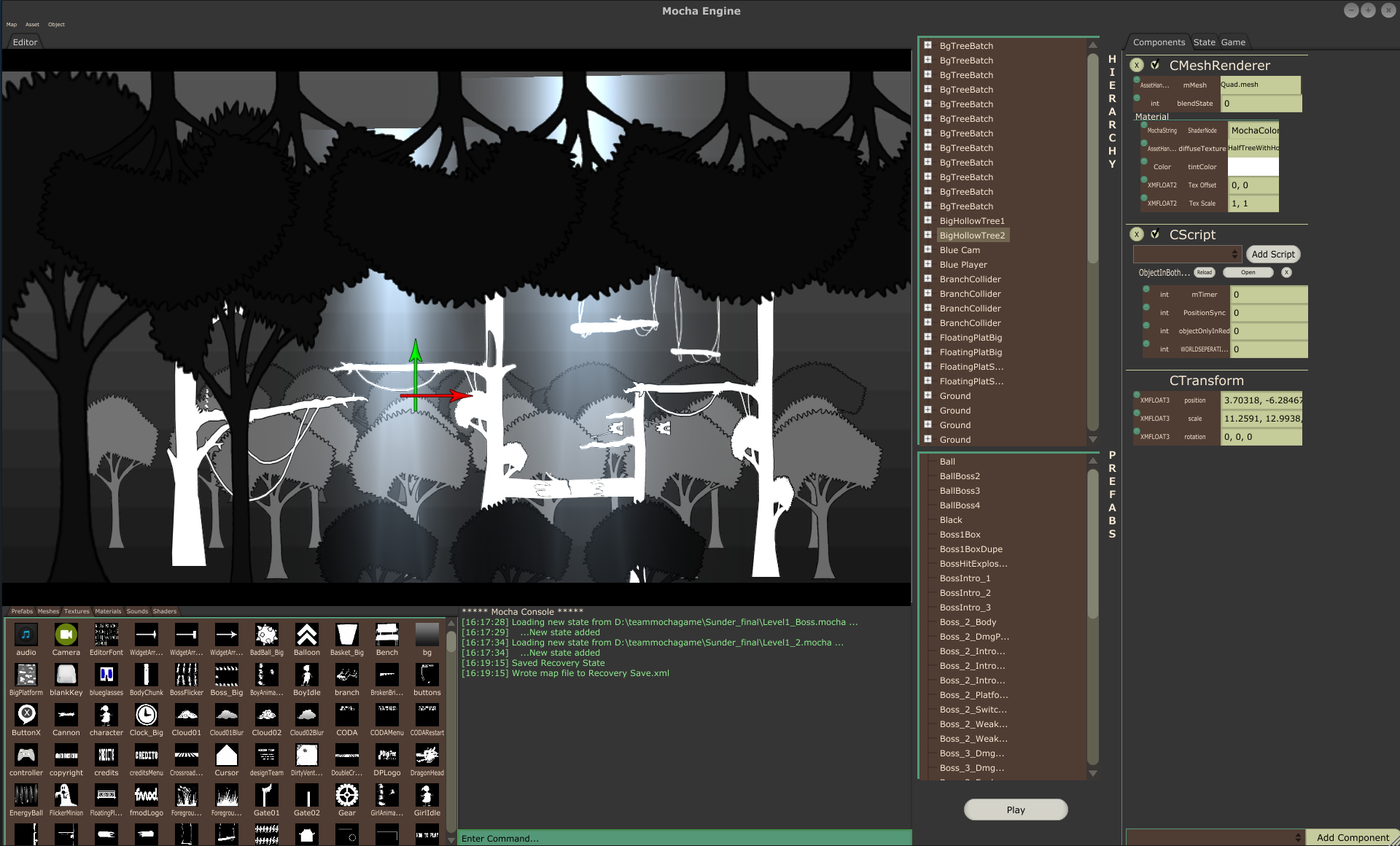Open the Object menu
1400x846 pixels.
click(56, 25)
